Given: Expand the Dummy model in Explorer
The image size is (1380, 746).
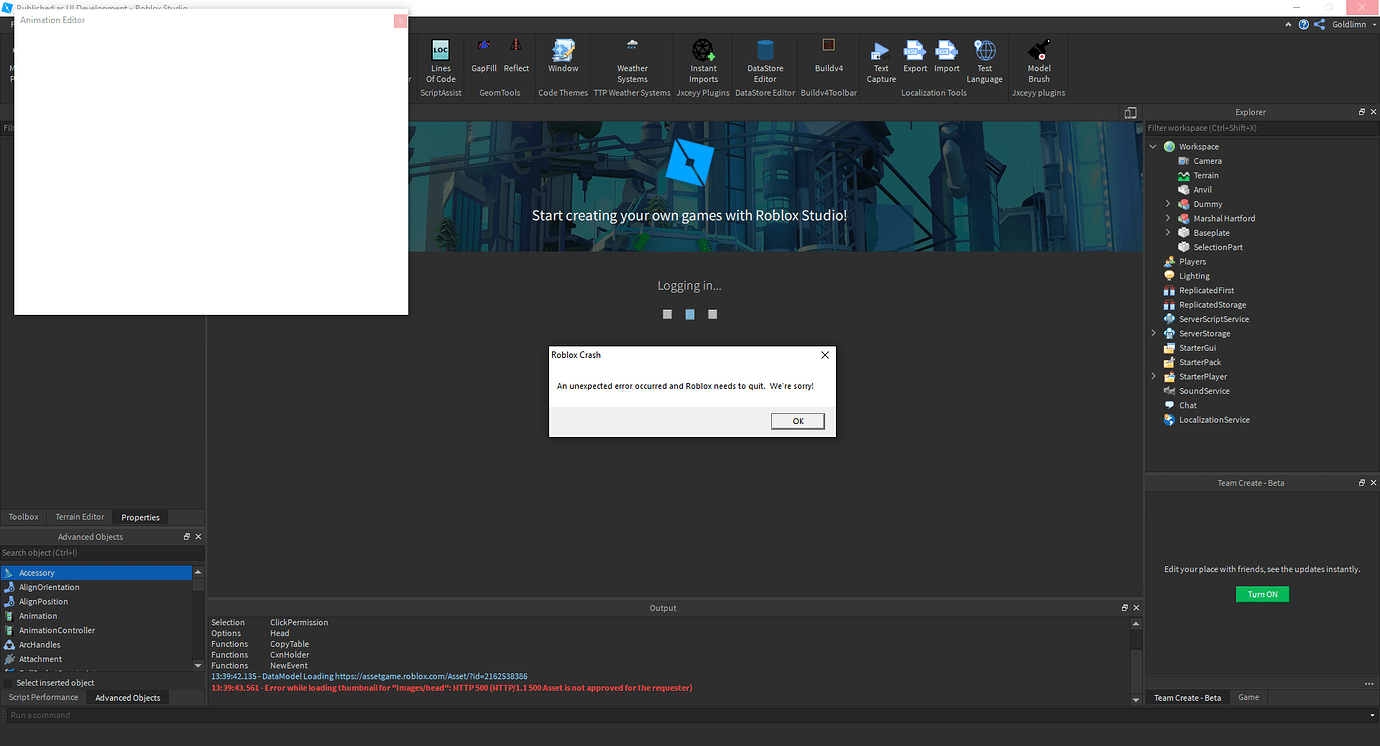Looking at the screenshot, I should click(1168, 204).
